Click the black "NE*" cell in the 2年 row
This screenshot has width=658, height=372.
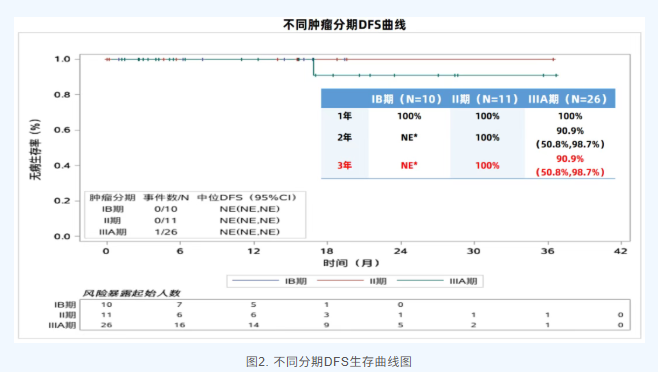pos(409,138)
